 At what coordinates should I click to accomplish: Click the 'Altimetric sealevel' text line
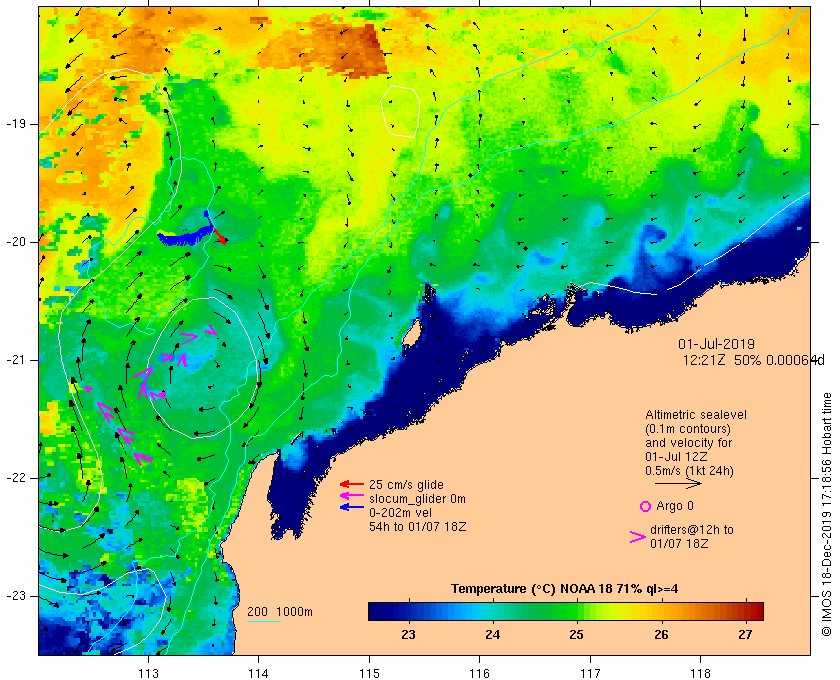click(x=696, y=415)
